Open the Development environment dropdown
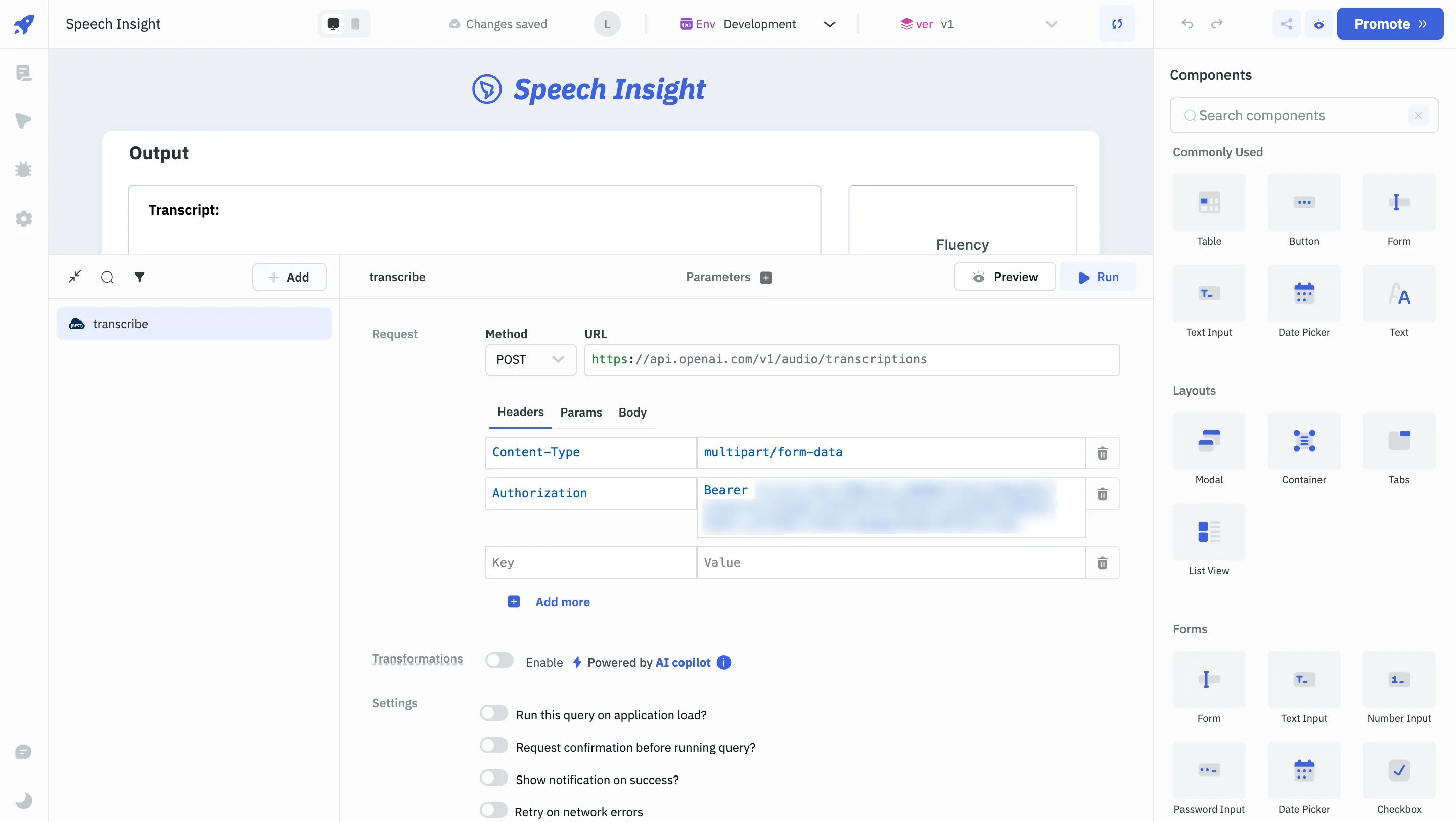The image size is (1456, 822). pyautogui.click(x=830, y=24)
